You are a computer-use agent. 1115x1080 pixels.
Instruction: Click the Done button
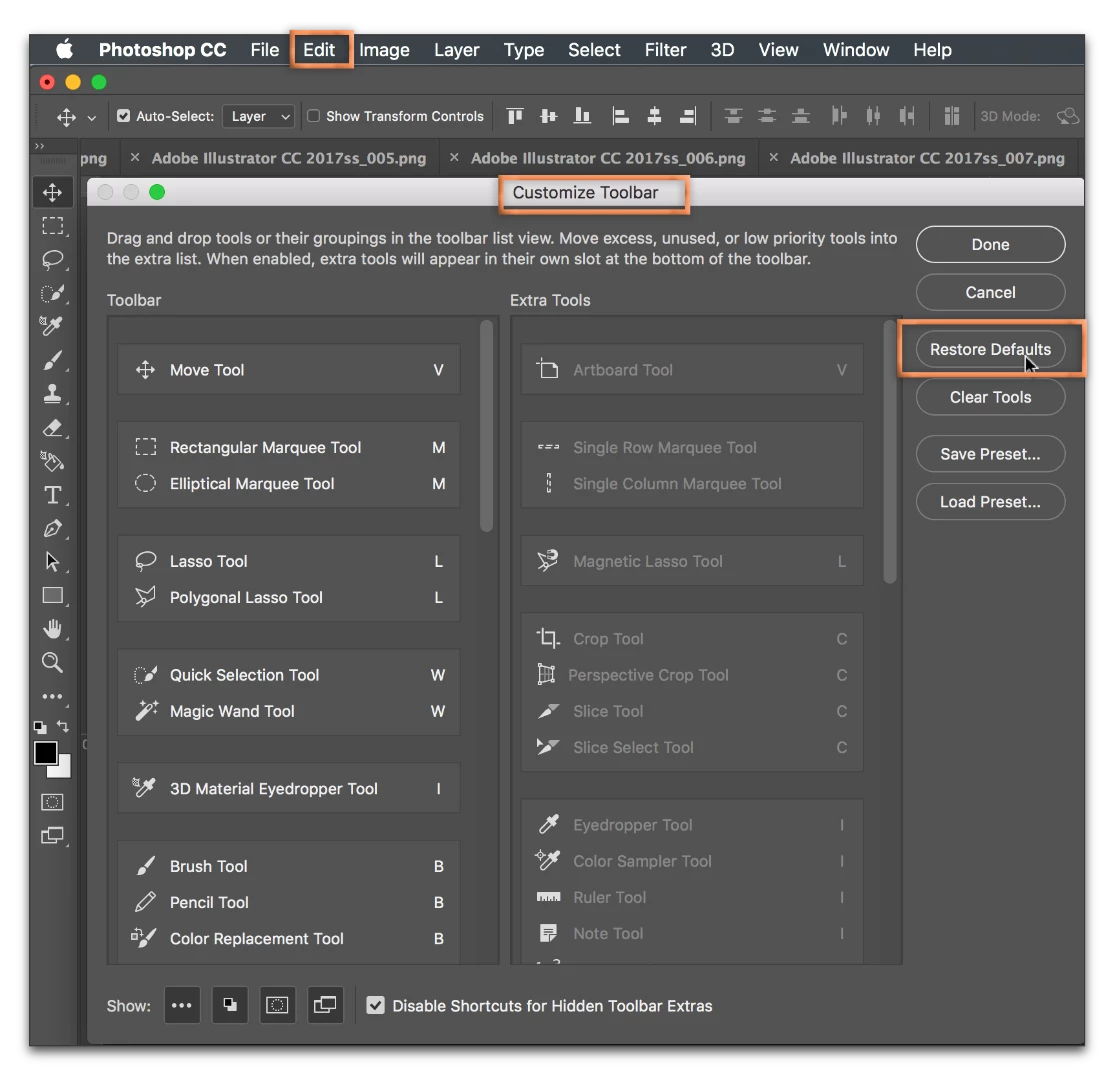click(990, 245)
